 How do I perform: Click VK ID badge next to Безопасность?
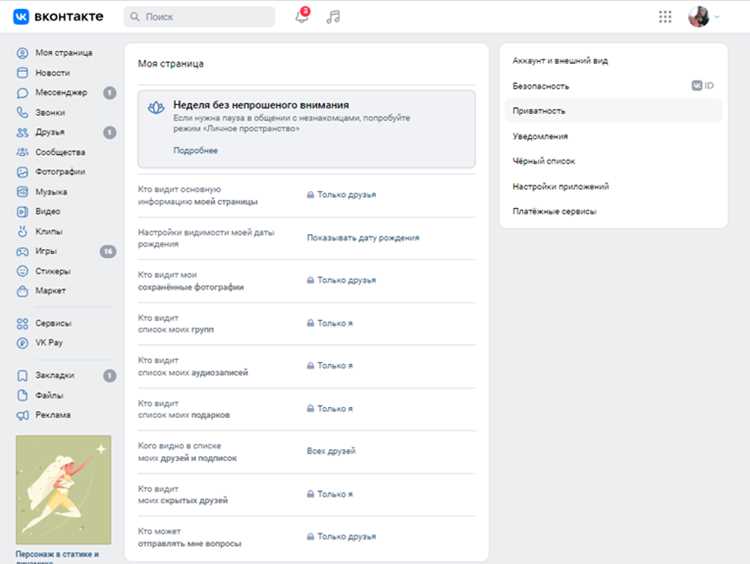click(x=702, y=86)
